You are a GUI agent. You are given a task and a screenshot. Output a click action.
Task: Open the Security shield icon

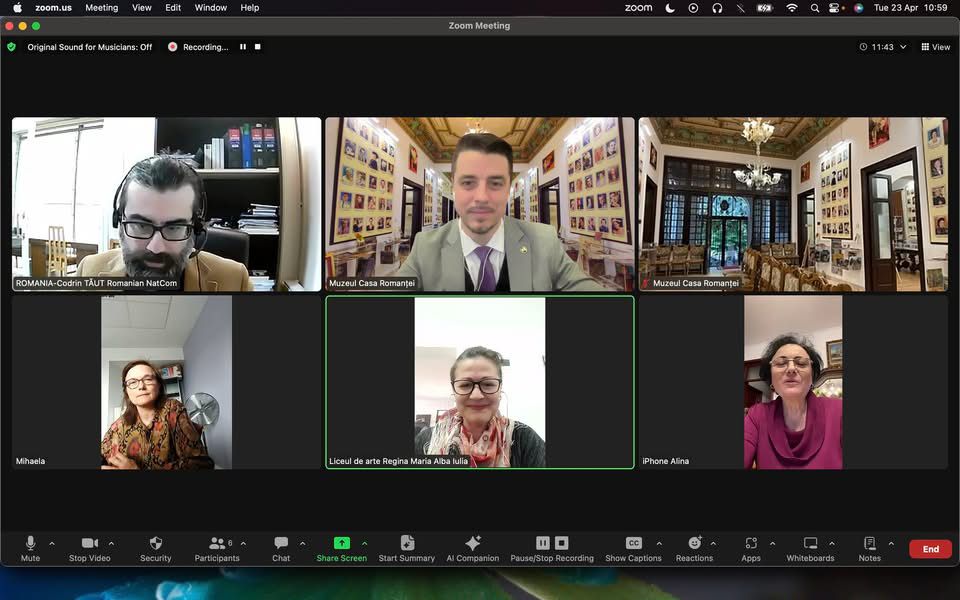155,543
